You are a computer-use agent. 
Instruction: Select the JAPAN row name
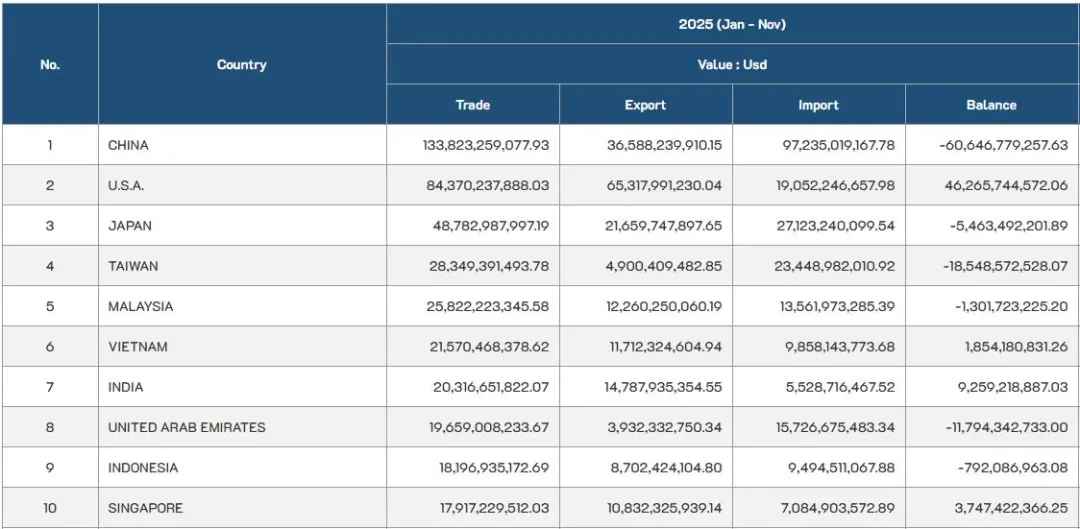[x=130, y=226]
